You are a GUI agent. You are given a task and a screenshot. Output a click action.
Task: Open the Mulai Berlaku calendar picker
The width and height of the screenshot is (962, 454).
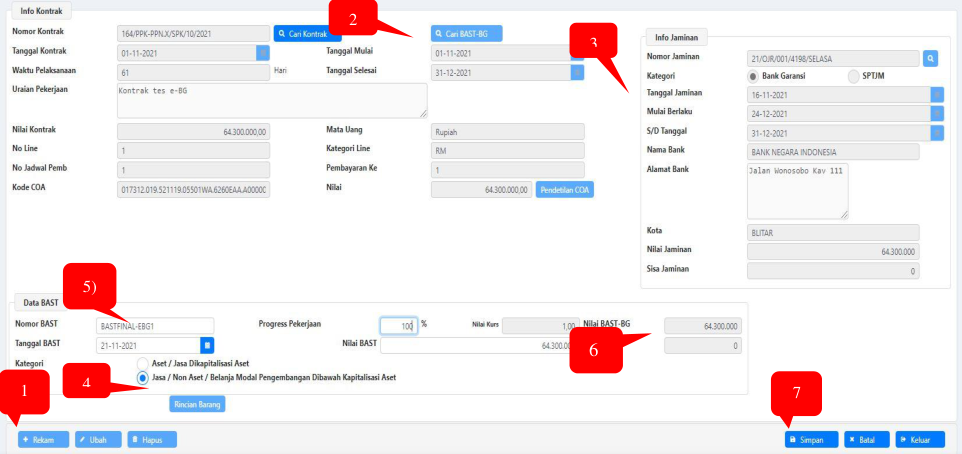click(x=937, y=113)
